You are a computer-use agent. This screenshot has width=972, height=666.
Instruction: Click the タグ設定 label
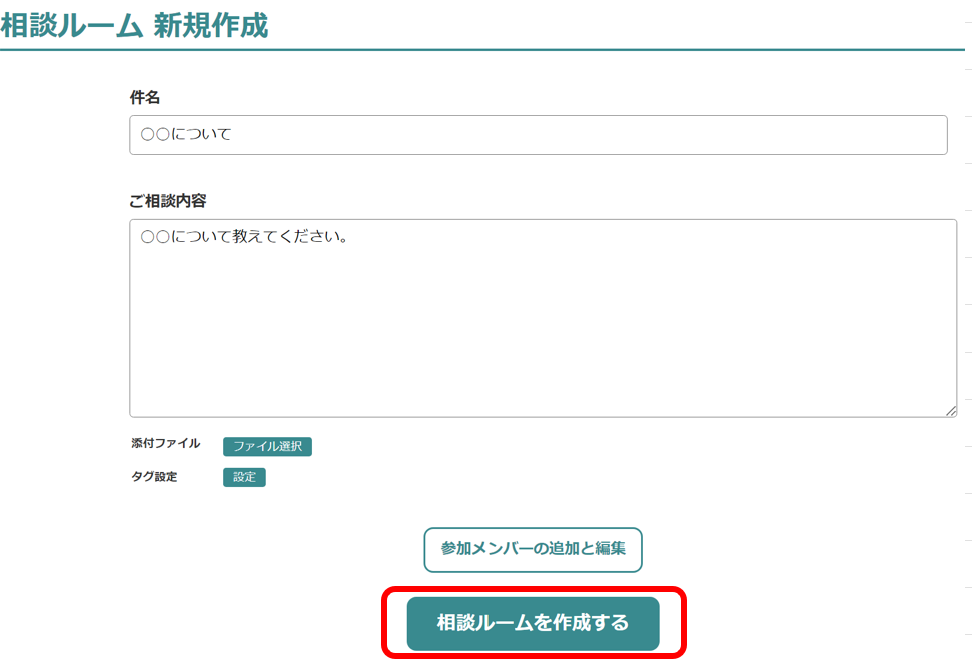[x=154, y=477]
